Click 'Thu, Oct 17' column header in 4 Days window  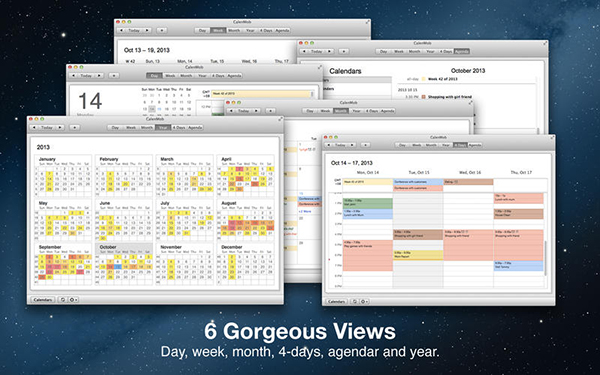click(x=521, y=173)
